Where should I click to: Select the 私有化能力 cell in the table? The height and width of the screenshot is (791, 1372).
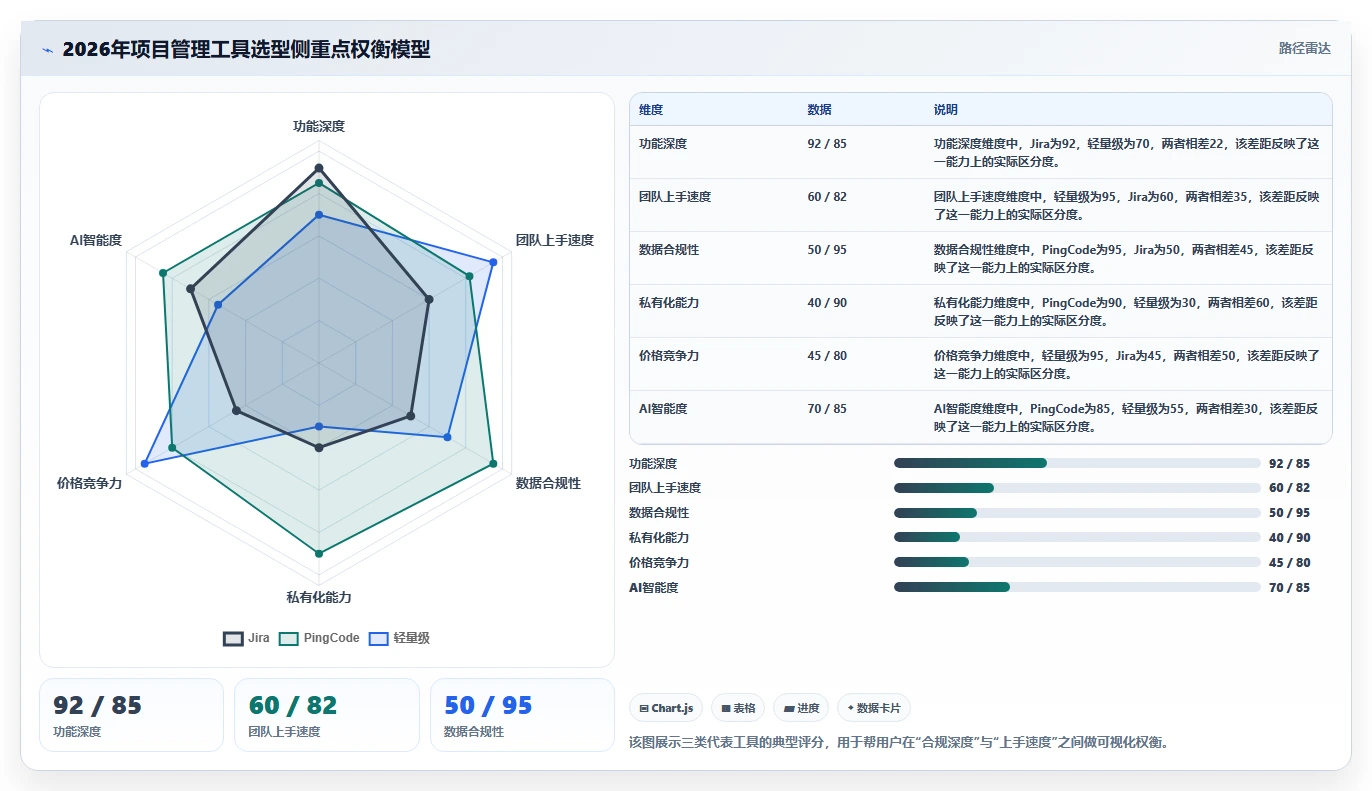coord(669,303)
